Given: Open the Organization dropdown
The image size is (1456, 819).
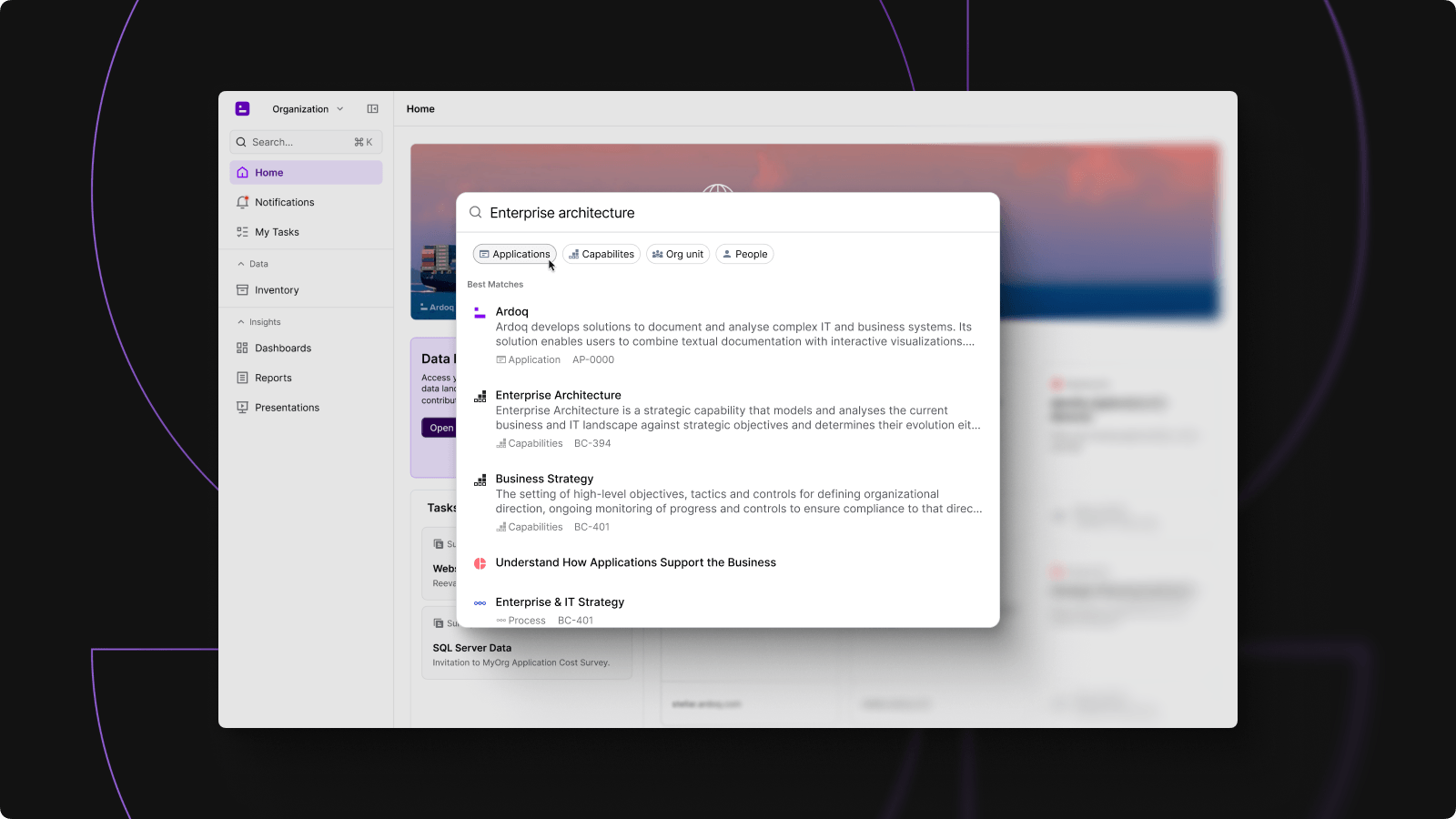Looking at the screenshot, I should tap(308, 109).
